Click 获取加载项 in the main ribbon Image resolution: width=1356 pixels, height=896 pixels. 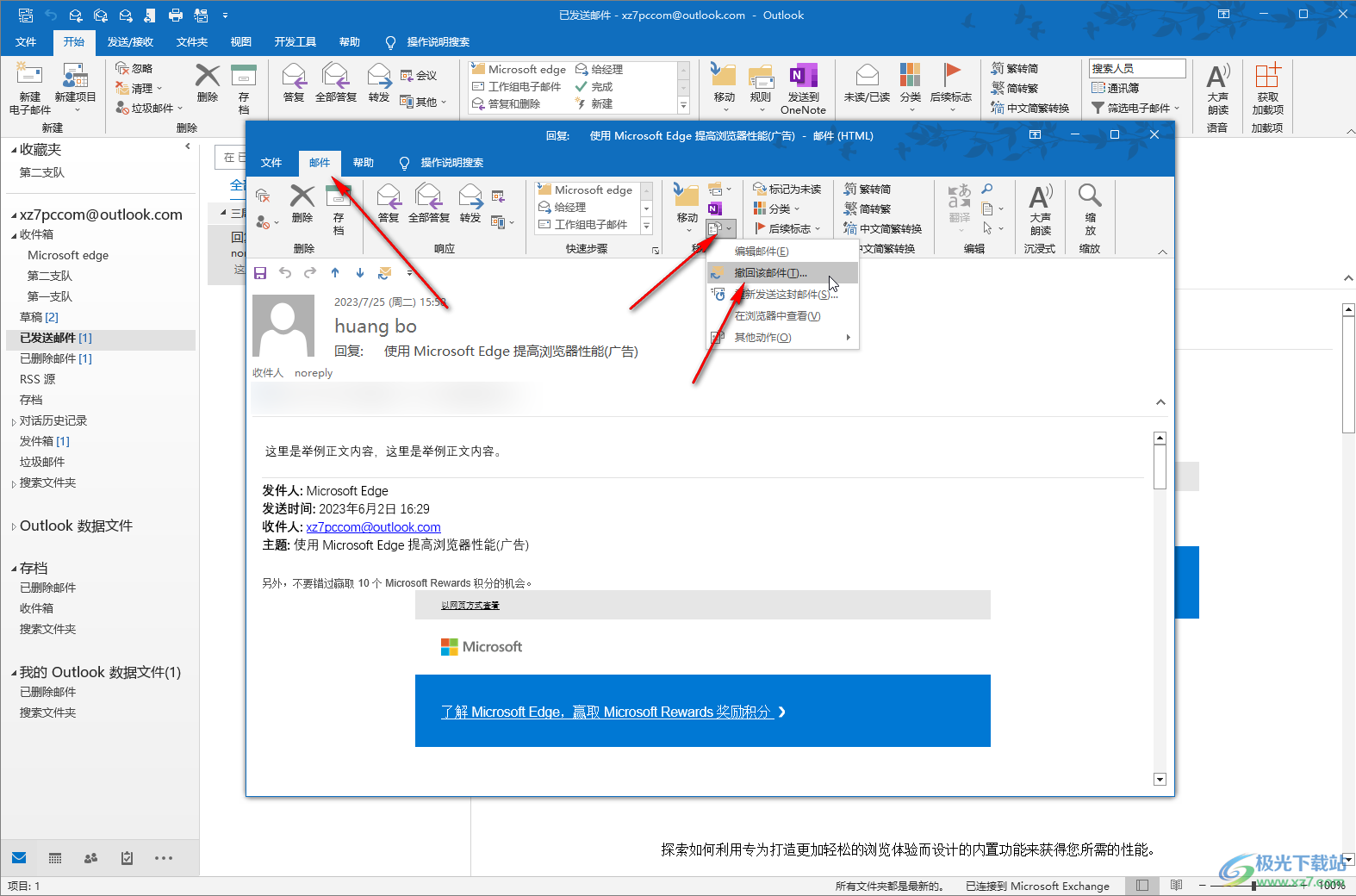coord(1267,90)
